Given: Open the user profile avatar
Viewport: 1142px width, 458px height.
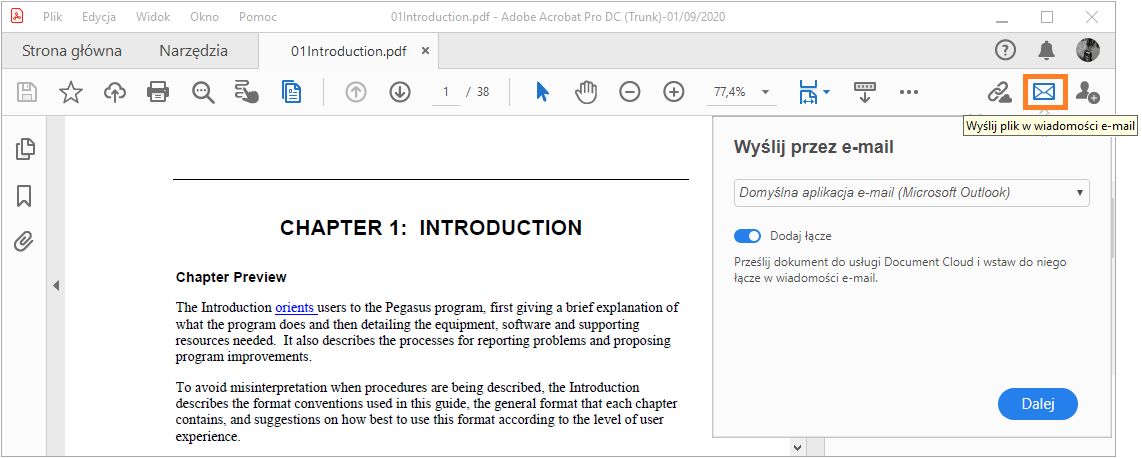Looking at the screenshot, I should (1088, 50).
